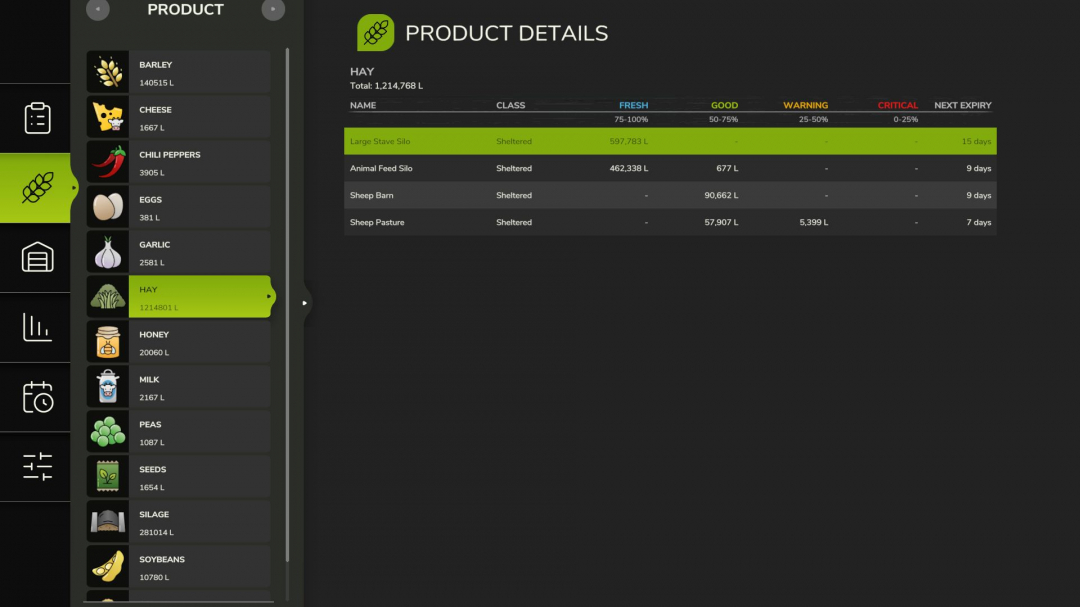Click the chevron on right edge of product panel
Image resolution: width=1080 pixels, height=607 pixels.
(x=305, y=302)
